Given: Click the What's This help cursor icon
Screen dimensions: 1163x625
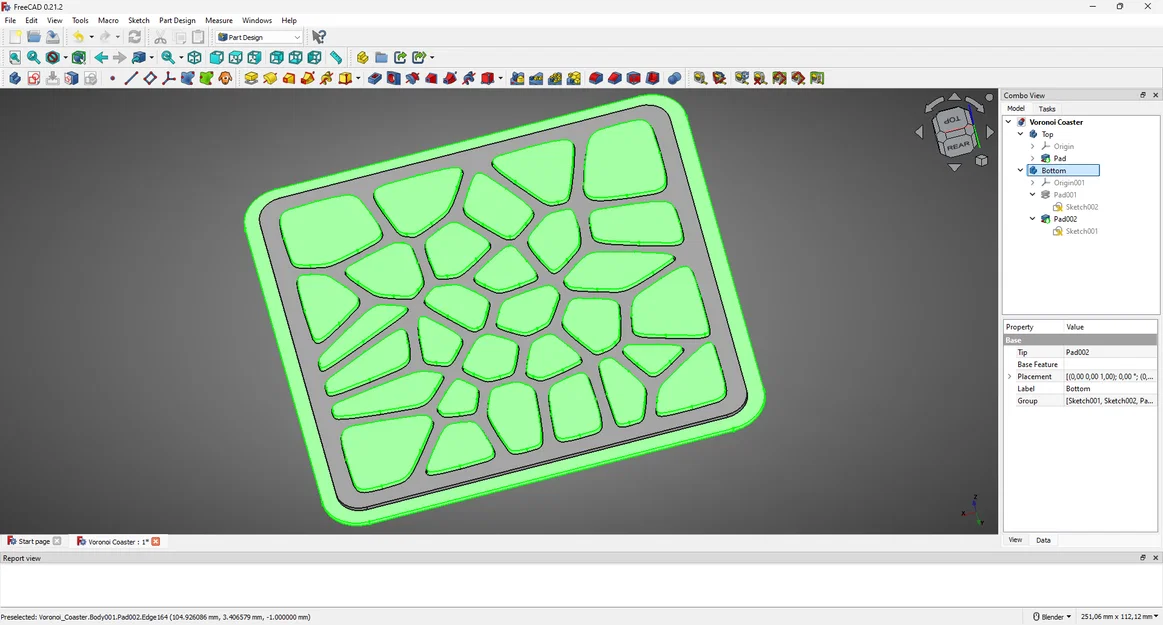Looking at the screenshot, I should point(319,37).
